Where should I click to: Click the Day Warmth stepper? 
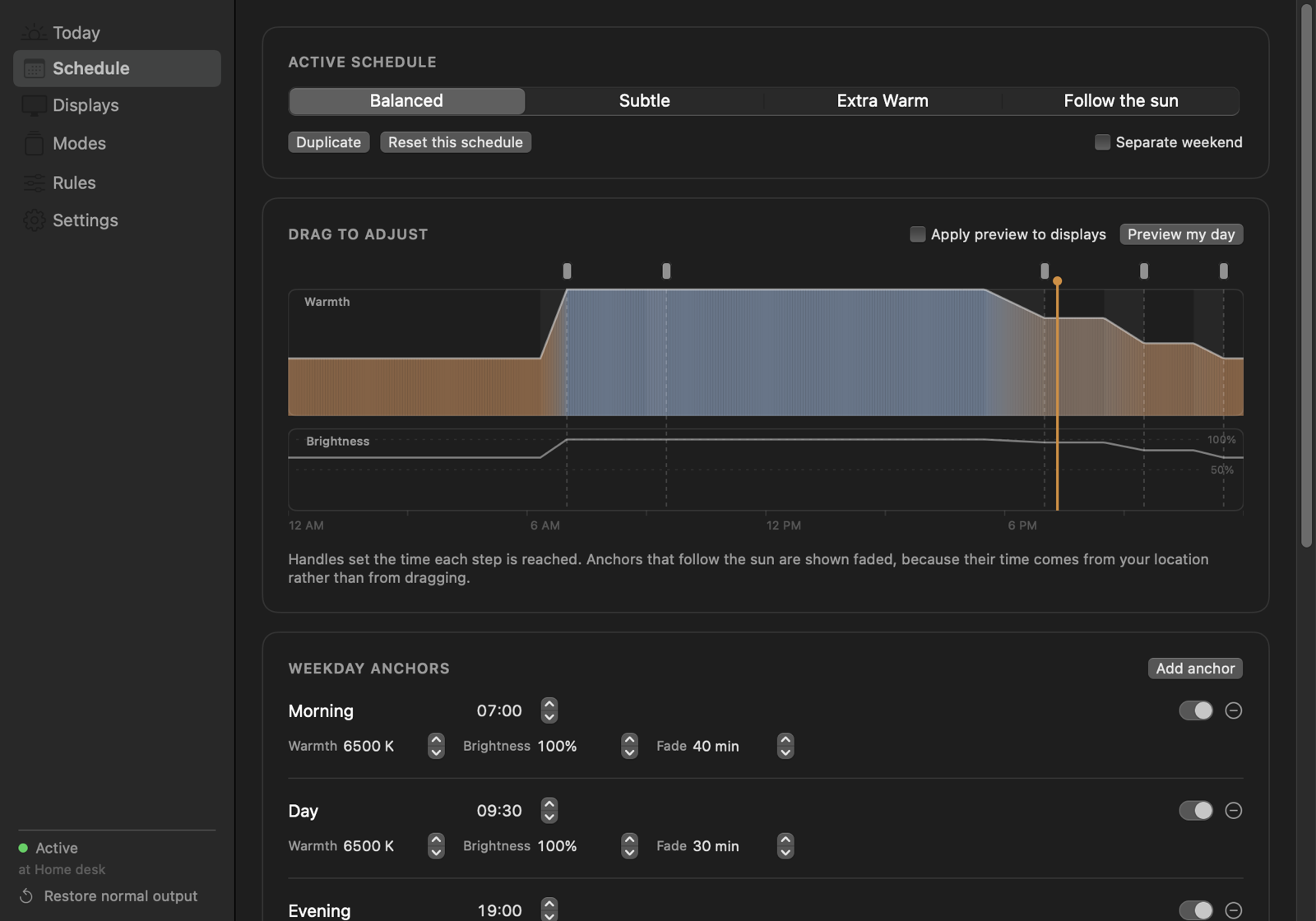[436, 846]
